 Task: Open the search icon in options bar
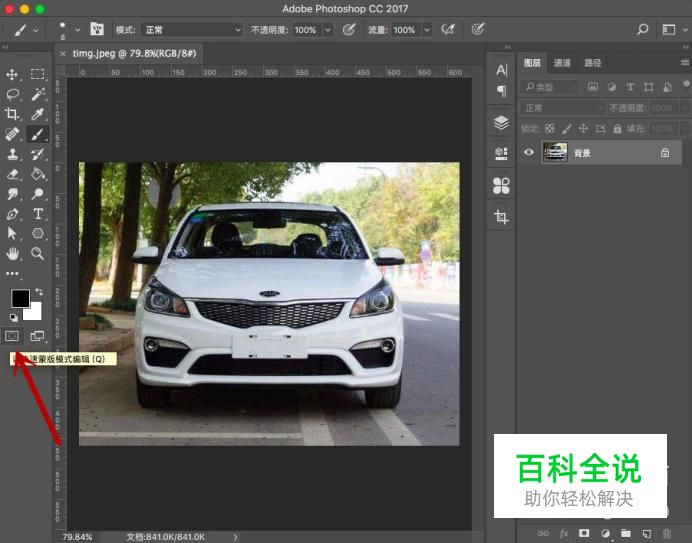643,30
